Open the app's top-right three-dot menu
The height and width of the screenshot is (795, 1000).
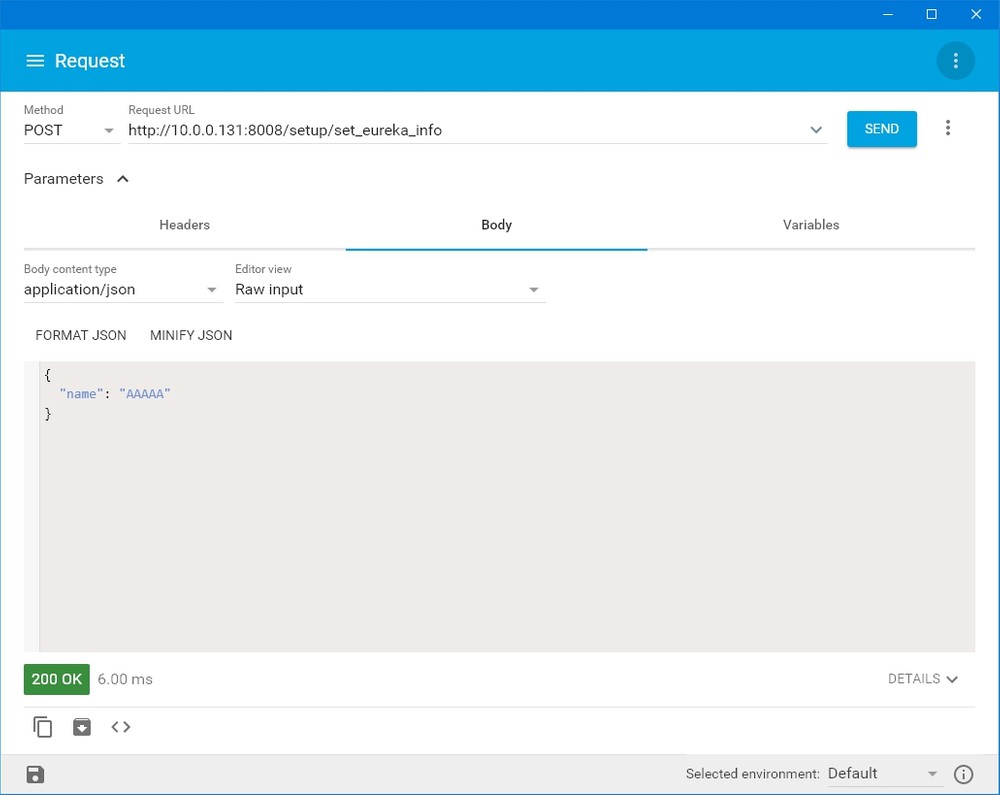tap(955, 61)
